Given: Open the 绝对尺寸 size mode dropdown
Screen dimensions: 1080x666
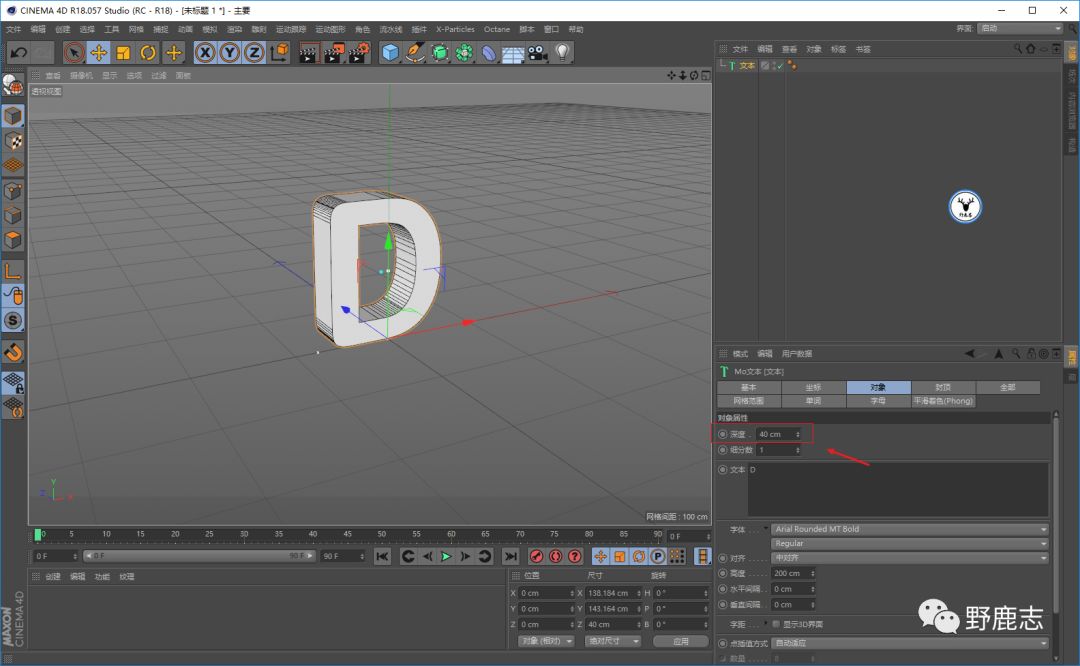Looking at the screenshot, I should [613, 641].
